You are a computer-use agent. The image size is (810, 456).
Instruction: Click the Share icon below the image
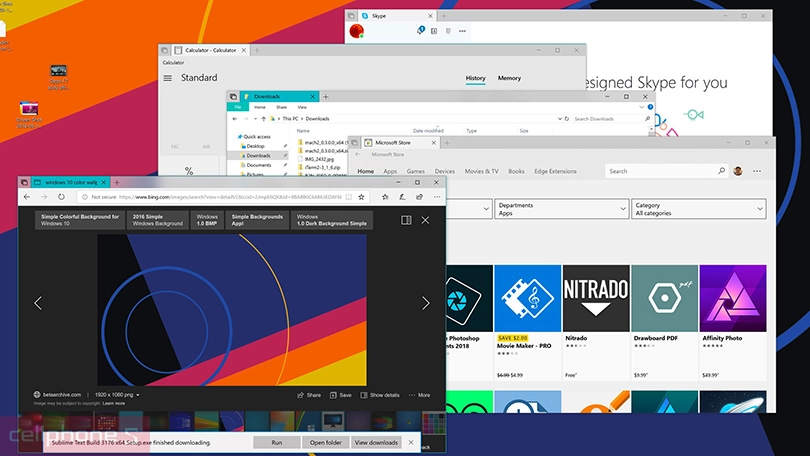[x=309, y=395]
